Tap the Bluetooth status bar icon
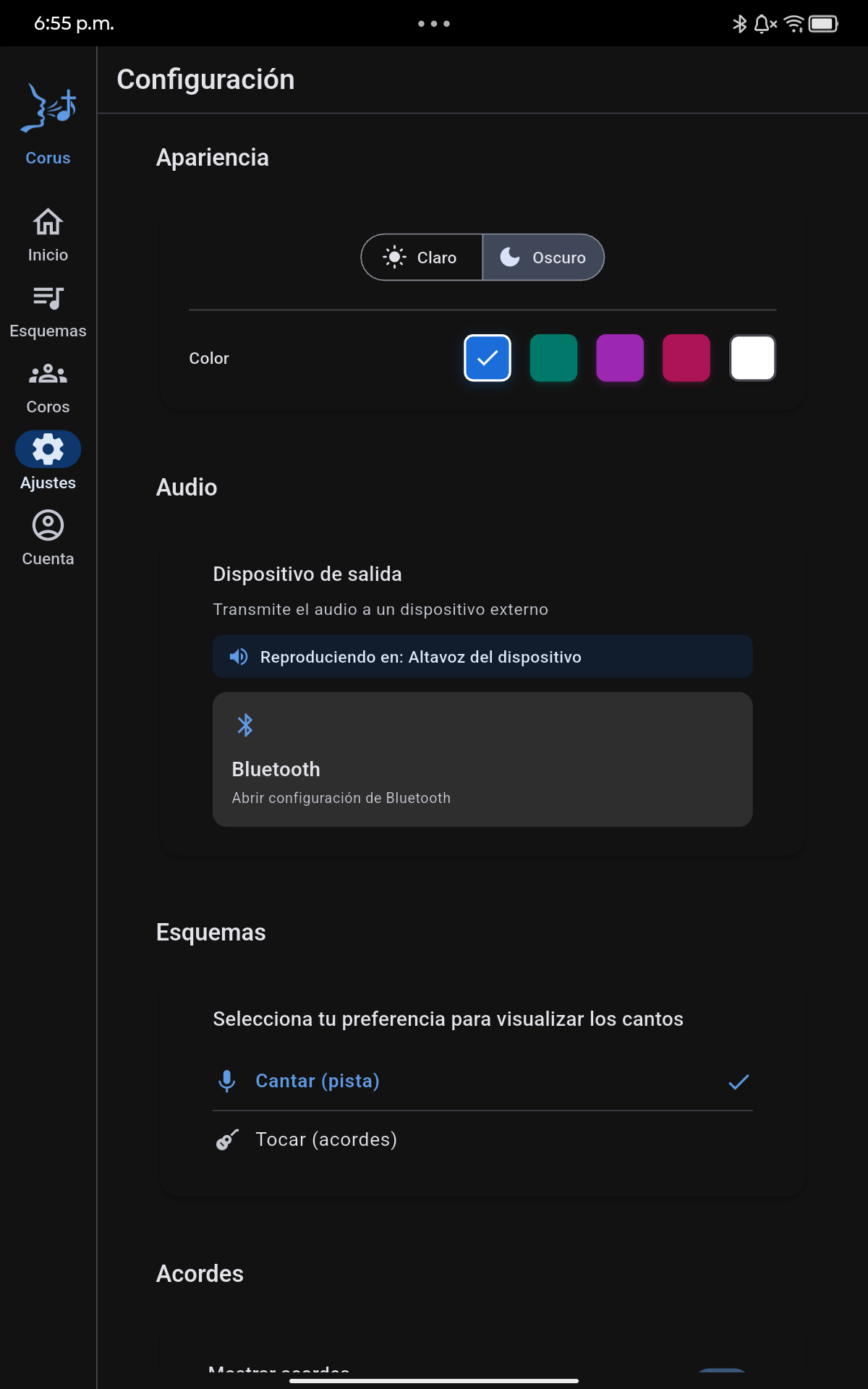The height and width of the screenshot is (1389, 868). (x=739, y=24)
